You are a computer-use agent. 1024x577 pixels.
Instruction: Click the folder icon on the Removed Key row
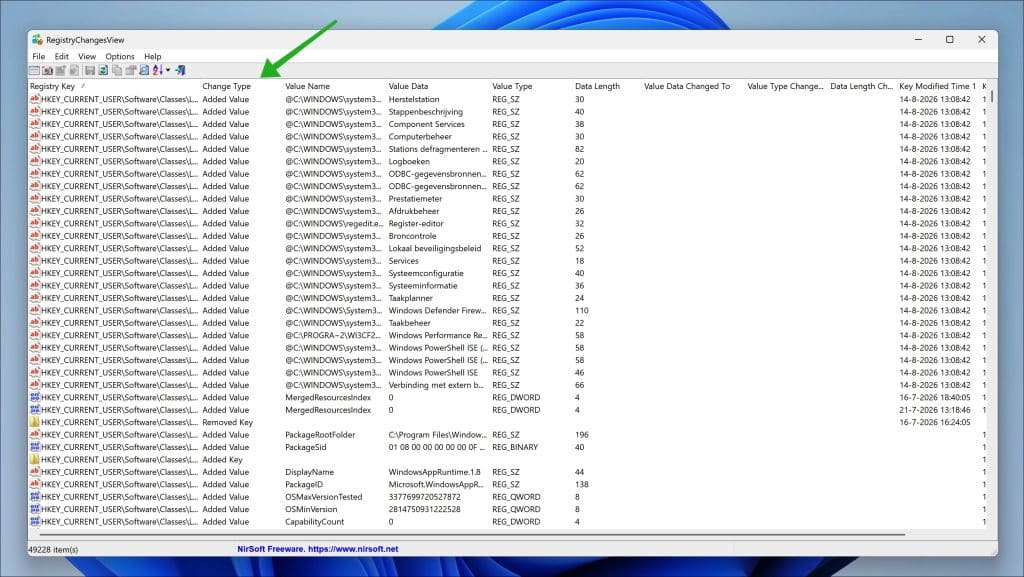[x=35, y=422]
